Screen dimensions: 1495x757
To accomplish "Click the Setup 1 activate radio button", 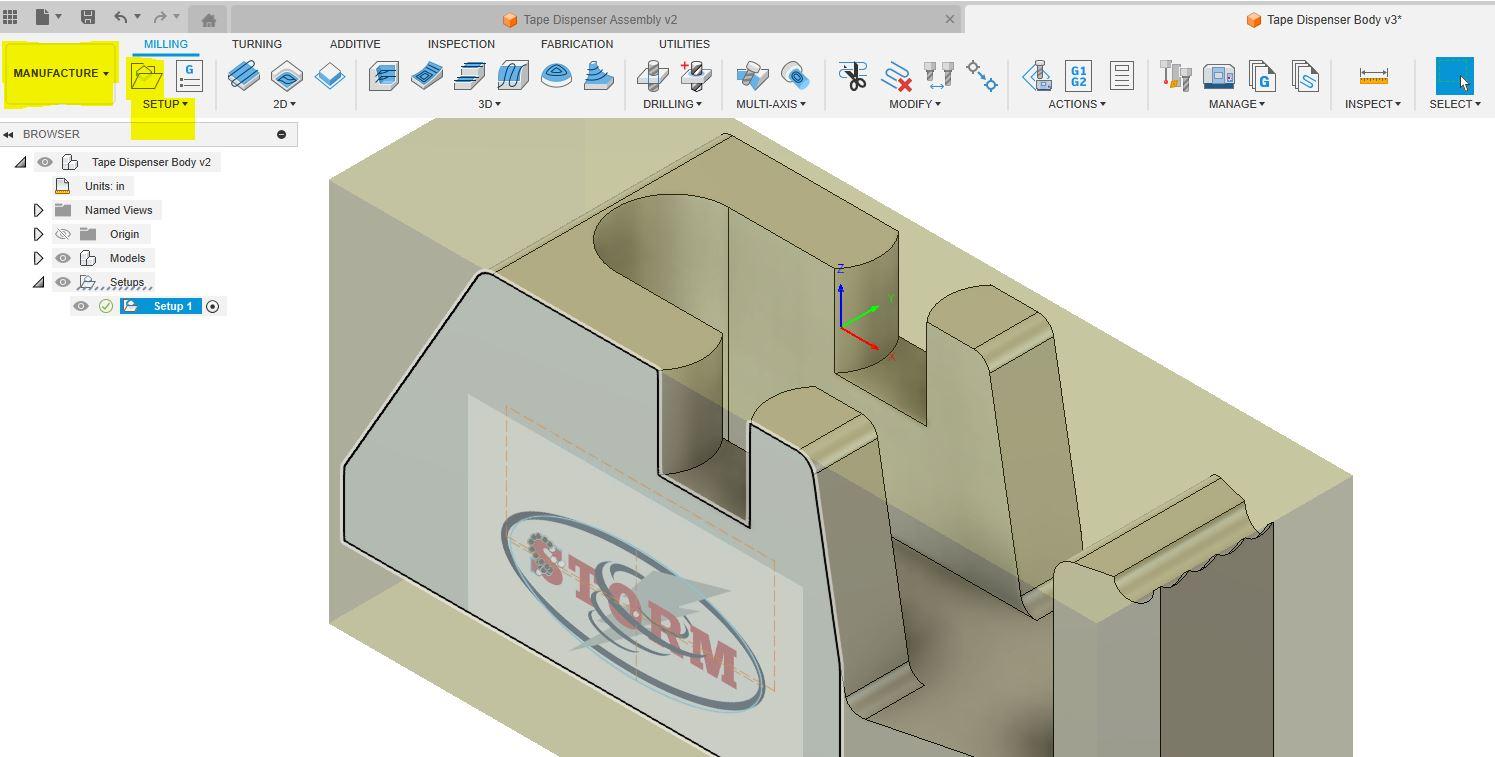I will [x=212, y=306].
